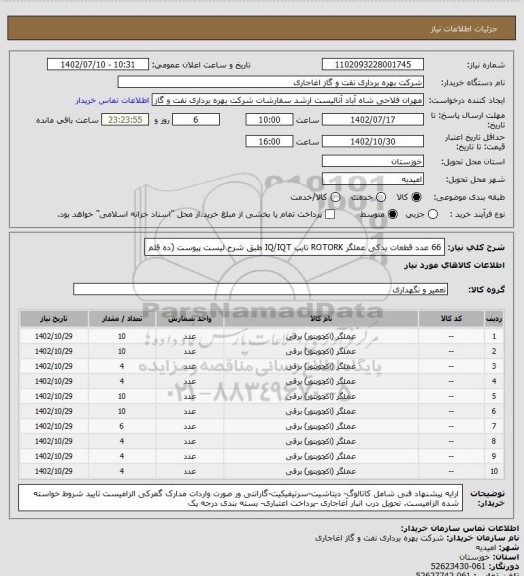Image resolution: width=524 pixels, height=576 pixels.
Task: Click the نام کالا column header
Action: (x=321, y=318)
